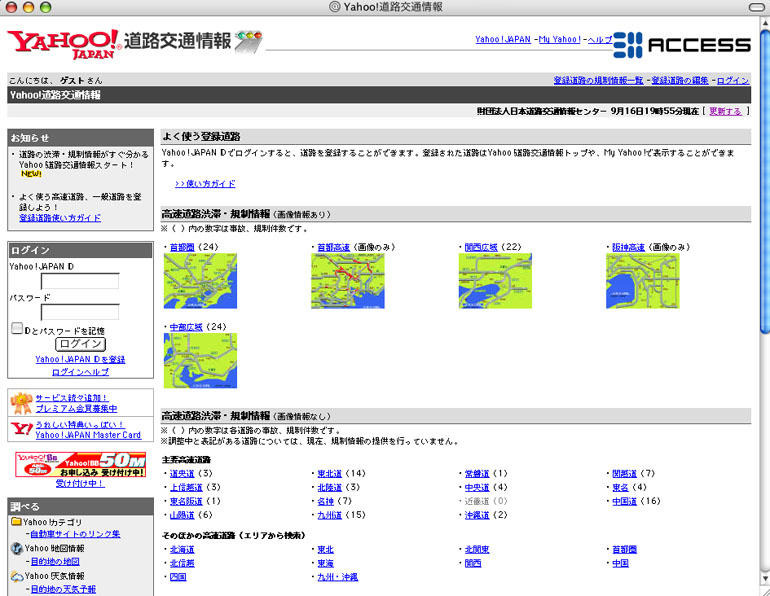Select the 北関東 area link
Viewport: 770px width, 596px height.
477,549
